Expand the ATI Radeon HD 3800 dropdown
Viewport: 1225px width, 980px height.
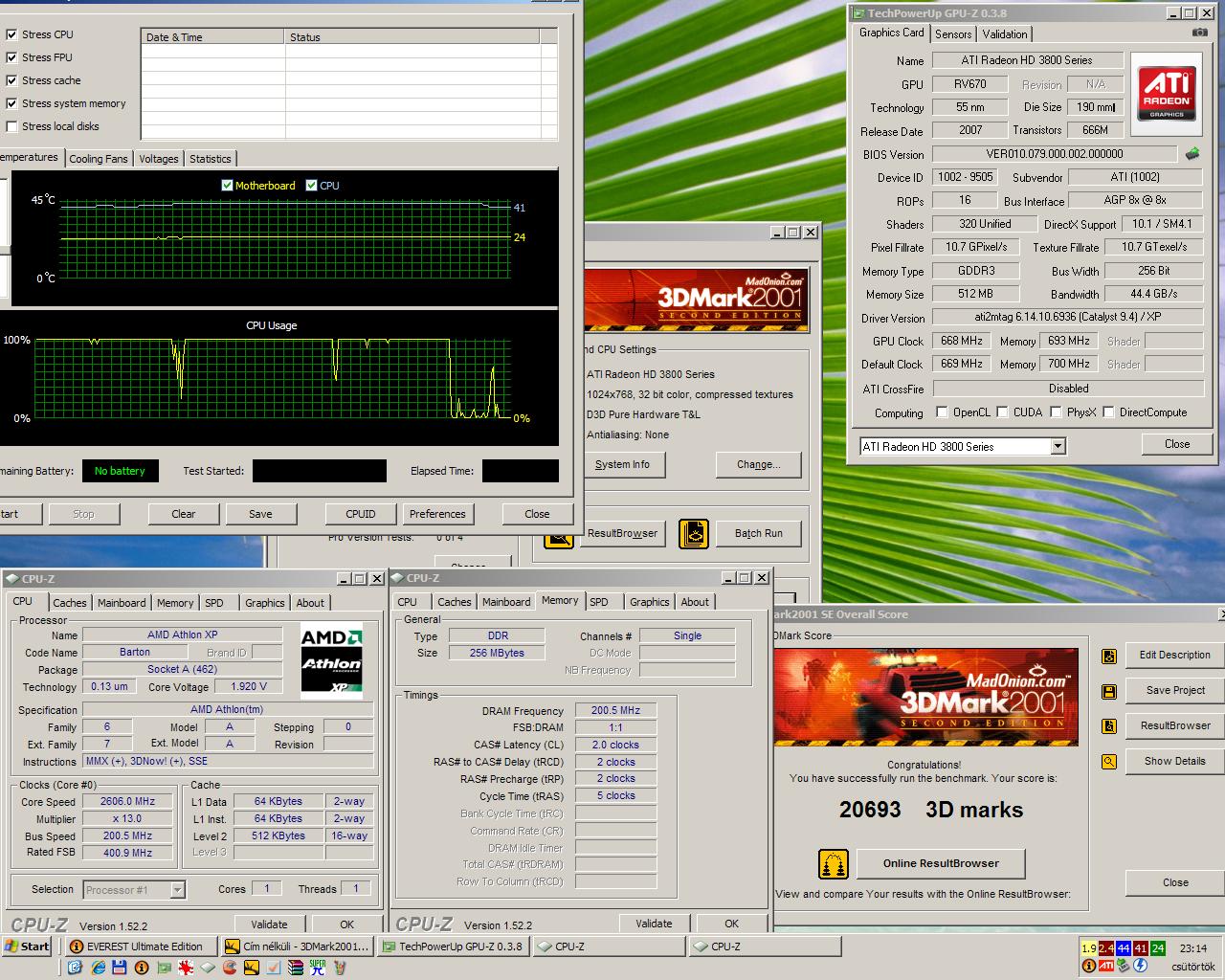pyautogui.click(x=1058, y=447)
